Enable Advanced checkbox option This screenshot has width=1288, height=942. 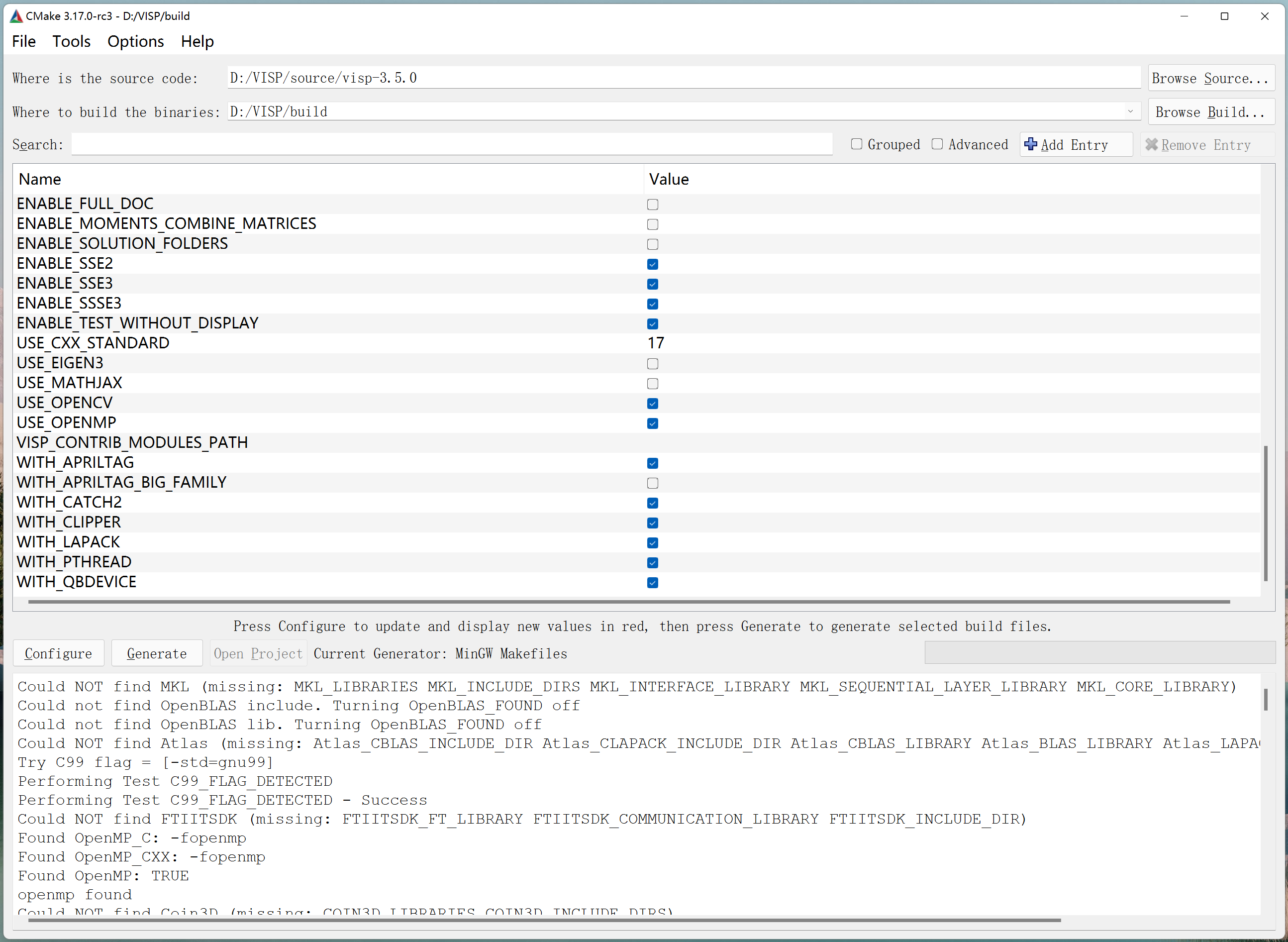click(935, 144)
